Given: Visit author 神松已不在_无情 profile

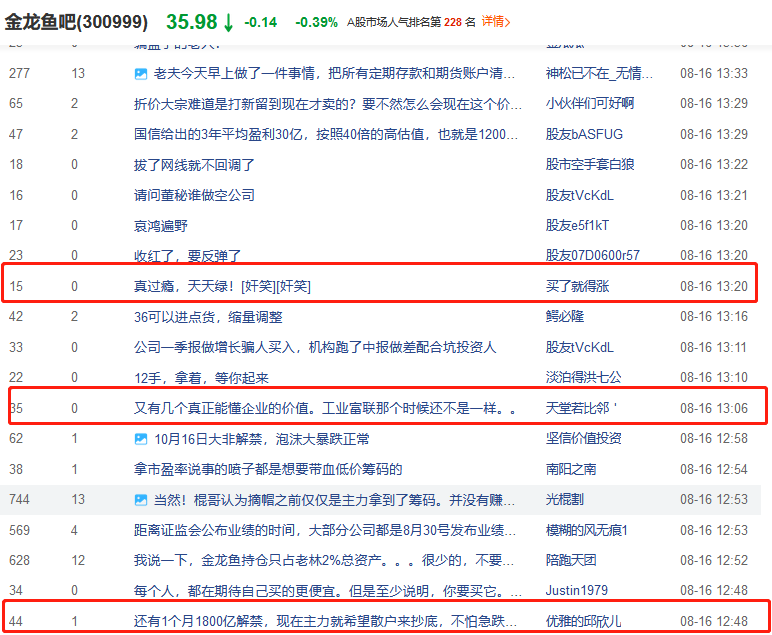Looking at the screenshot, I should tap(599, 73).
